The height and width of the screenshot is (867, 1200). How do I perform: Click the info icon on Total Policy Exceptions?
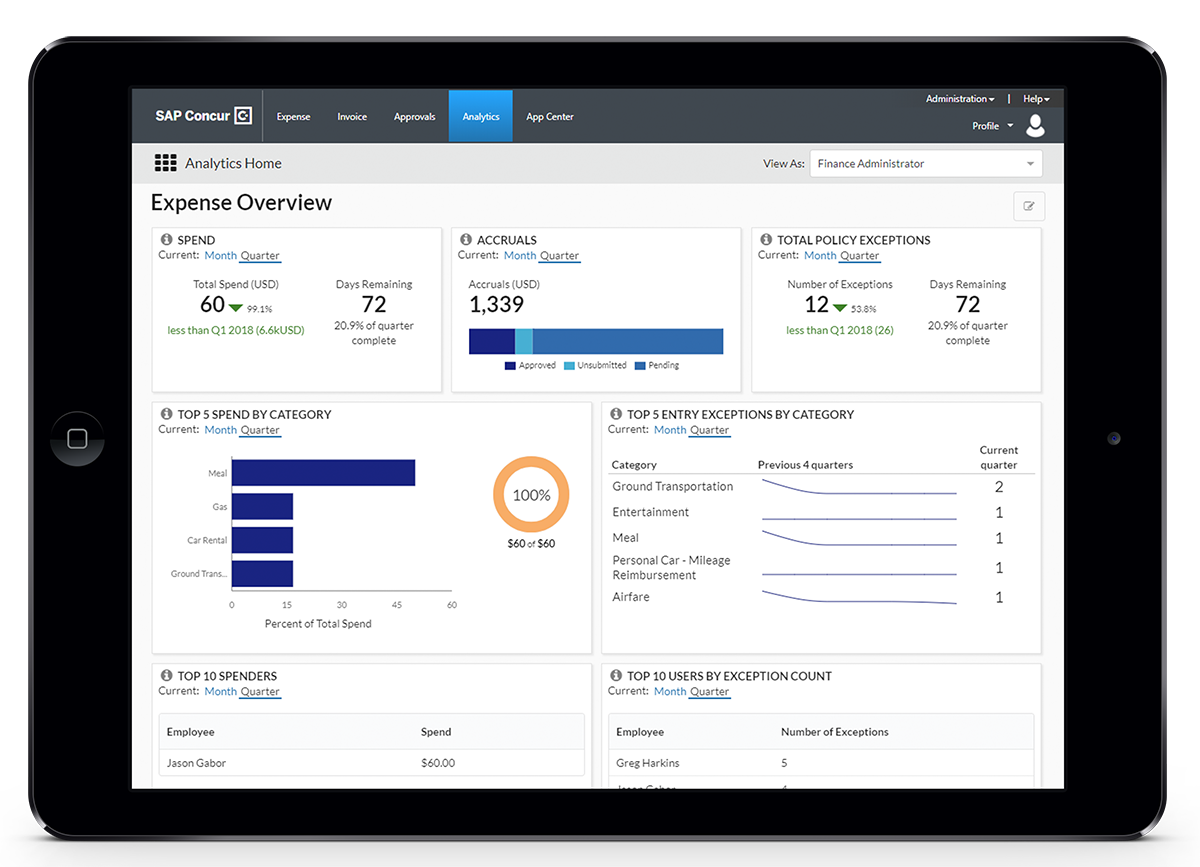(766, 239)
